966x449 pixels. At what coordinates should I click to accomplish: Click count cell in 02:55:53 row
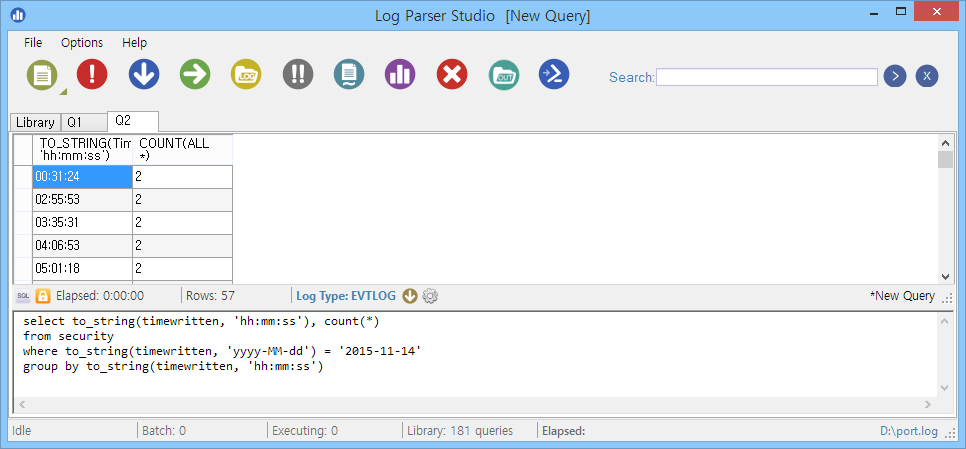tap(182, 200)
